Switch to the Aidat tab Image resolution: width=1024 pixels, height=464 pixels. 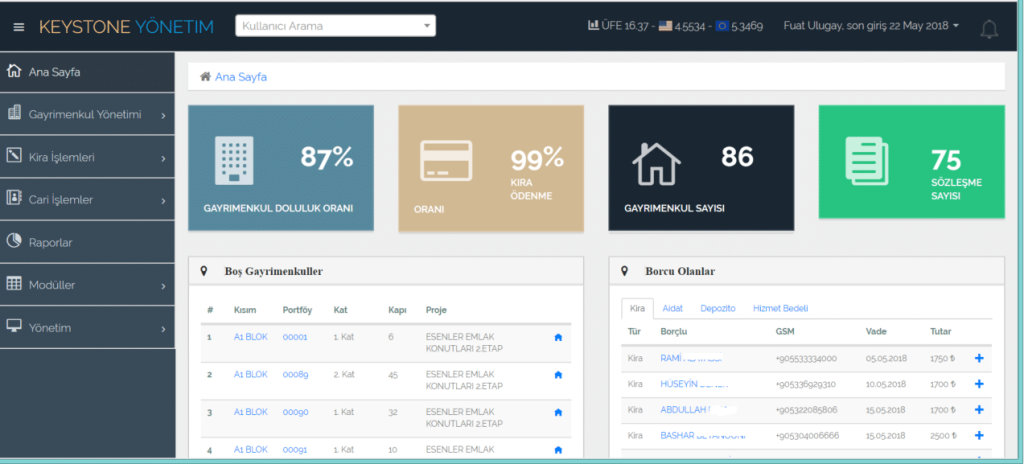coord(673,308)
